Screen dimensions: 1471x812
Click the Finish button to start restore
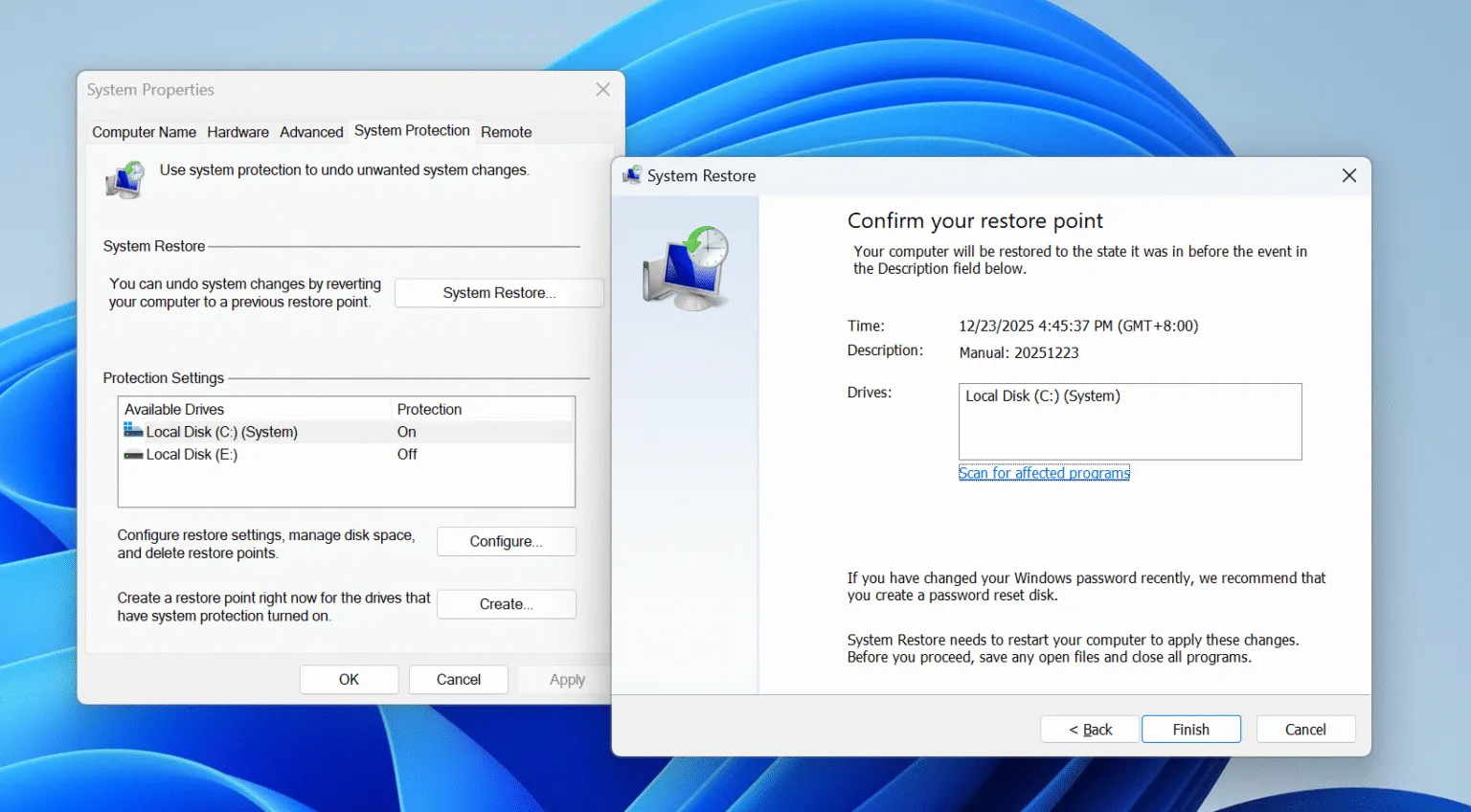(x=1190, y=729)
